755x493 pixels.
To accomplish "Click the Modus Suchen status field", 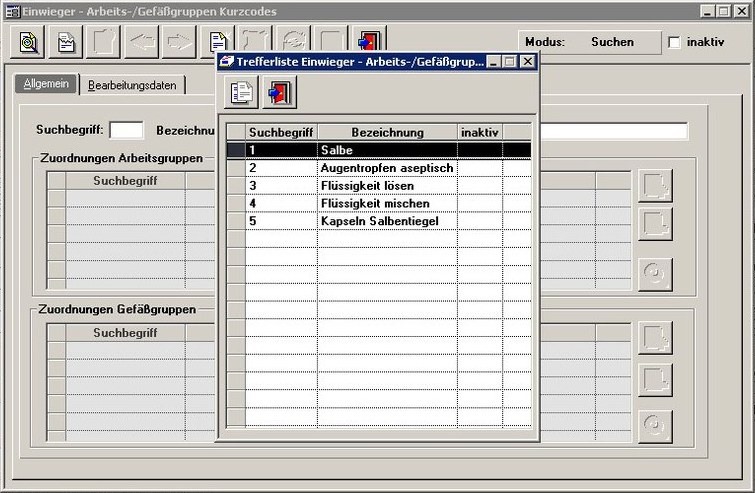I will (590, 42).
